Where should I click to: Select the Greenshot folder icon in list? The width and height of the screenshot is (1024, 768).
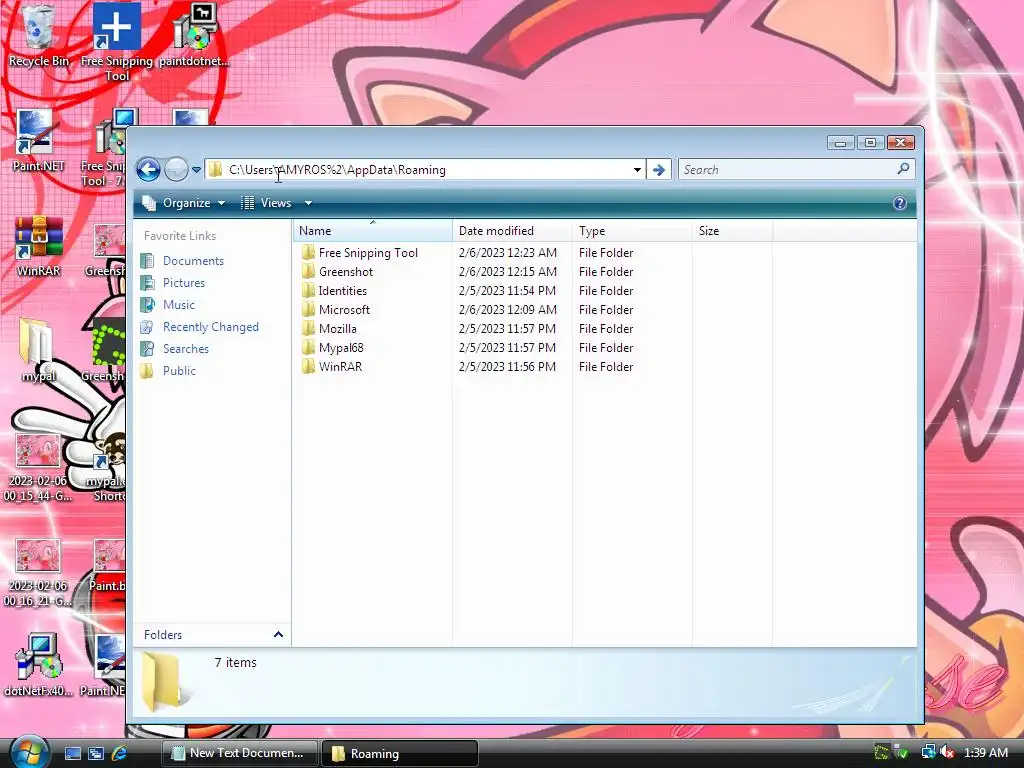(308, 272)
